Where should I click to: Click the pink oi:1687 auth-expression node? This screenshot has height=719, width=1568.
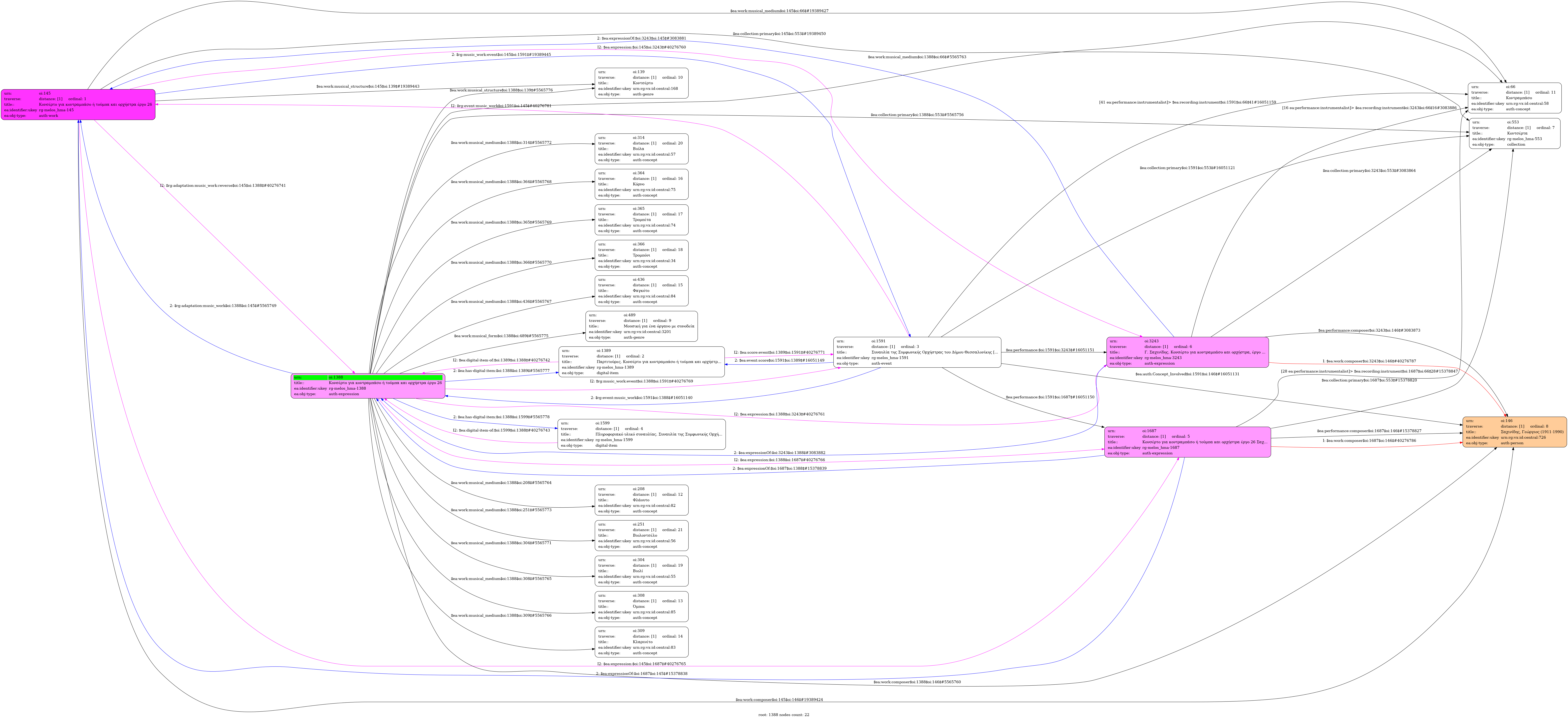coord(1187,442)
